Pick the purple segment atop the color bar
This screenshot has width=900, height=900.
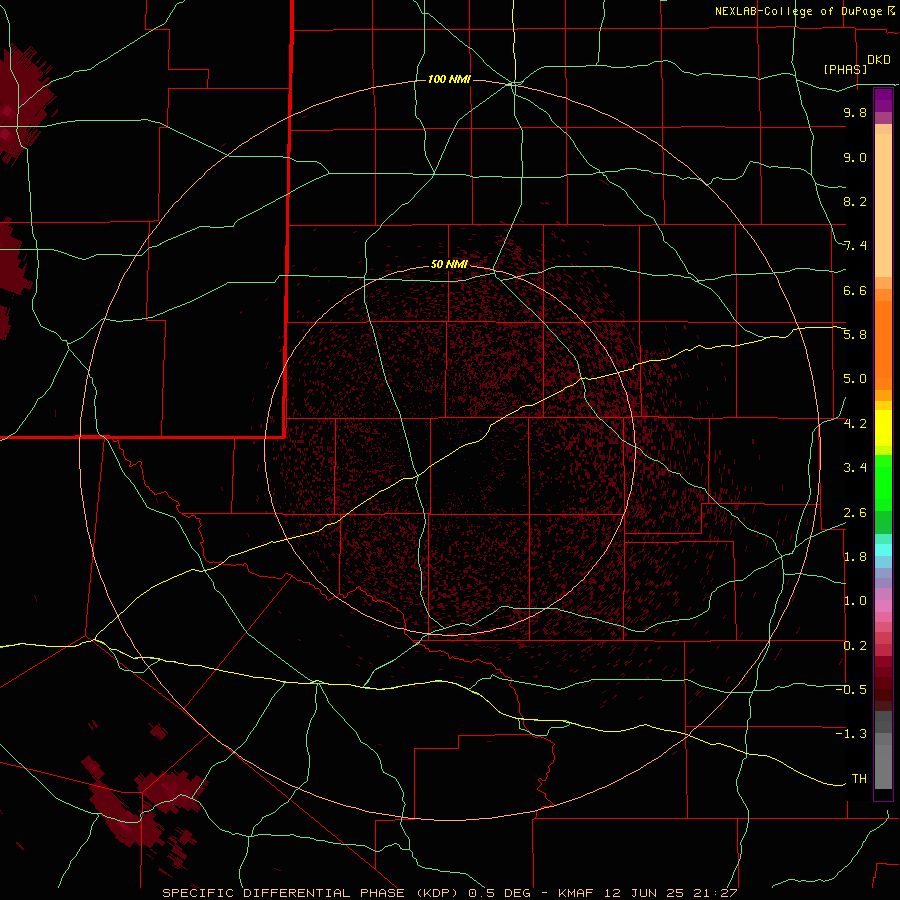tap(883, 100)
